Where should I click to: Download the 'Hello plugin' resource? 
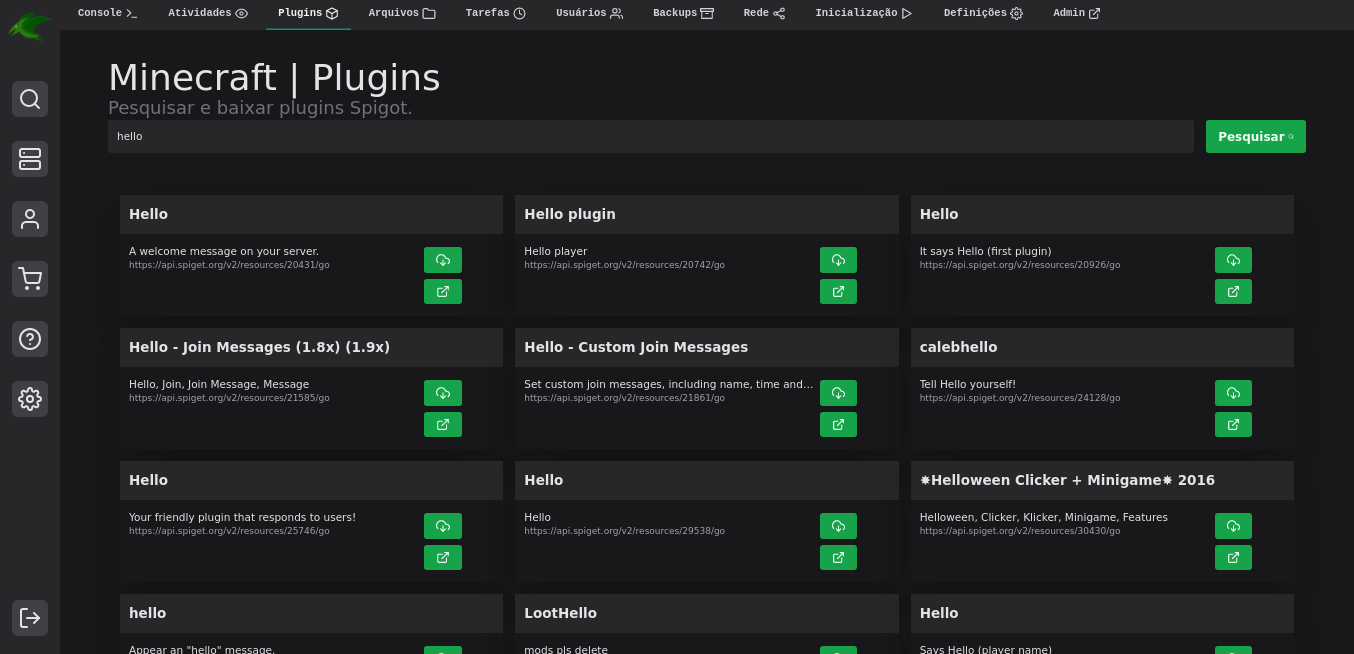point(838,260)
